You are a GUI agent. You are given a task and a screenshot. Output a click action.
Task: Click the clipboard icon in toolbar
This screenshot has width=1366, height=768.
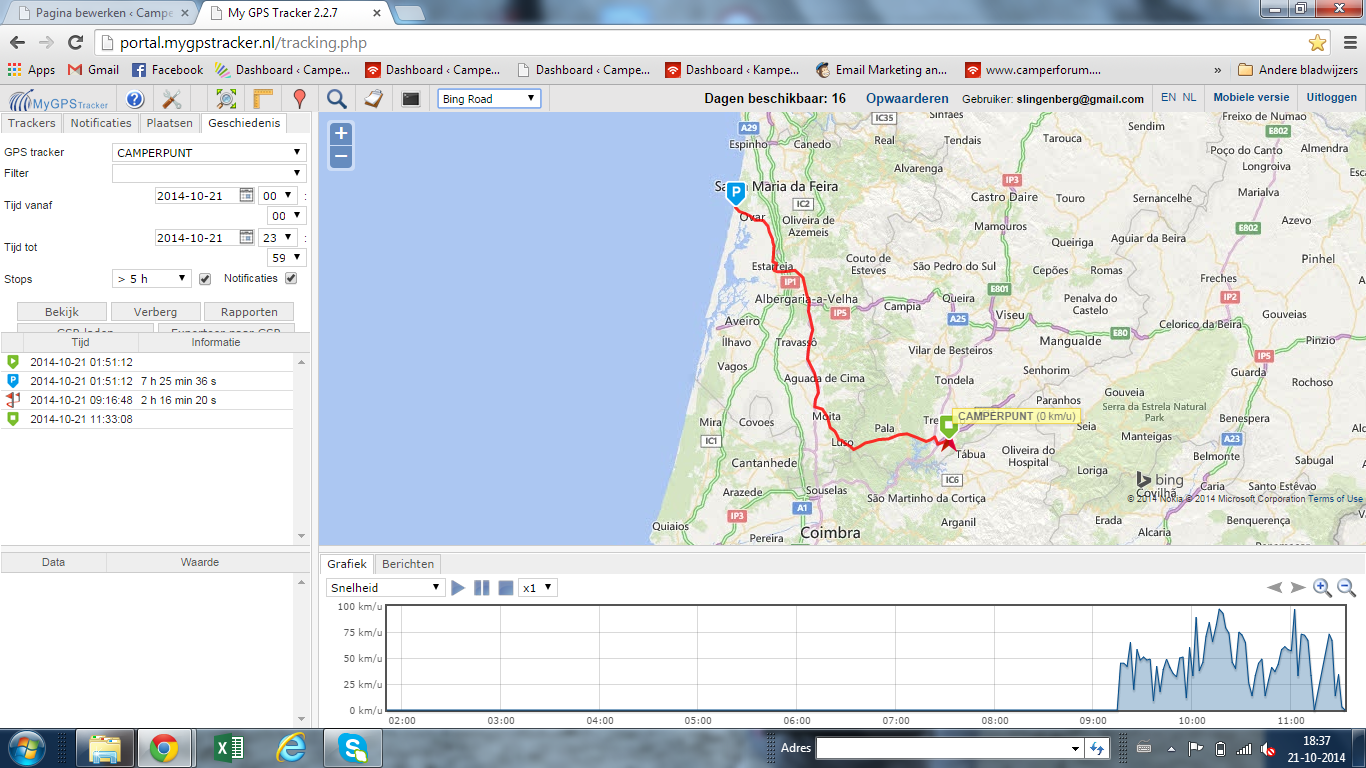[x=373, y=99]
